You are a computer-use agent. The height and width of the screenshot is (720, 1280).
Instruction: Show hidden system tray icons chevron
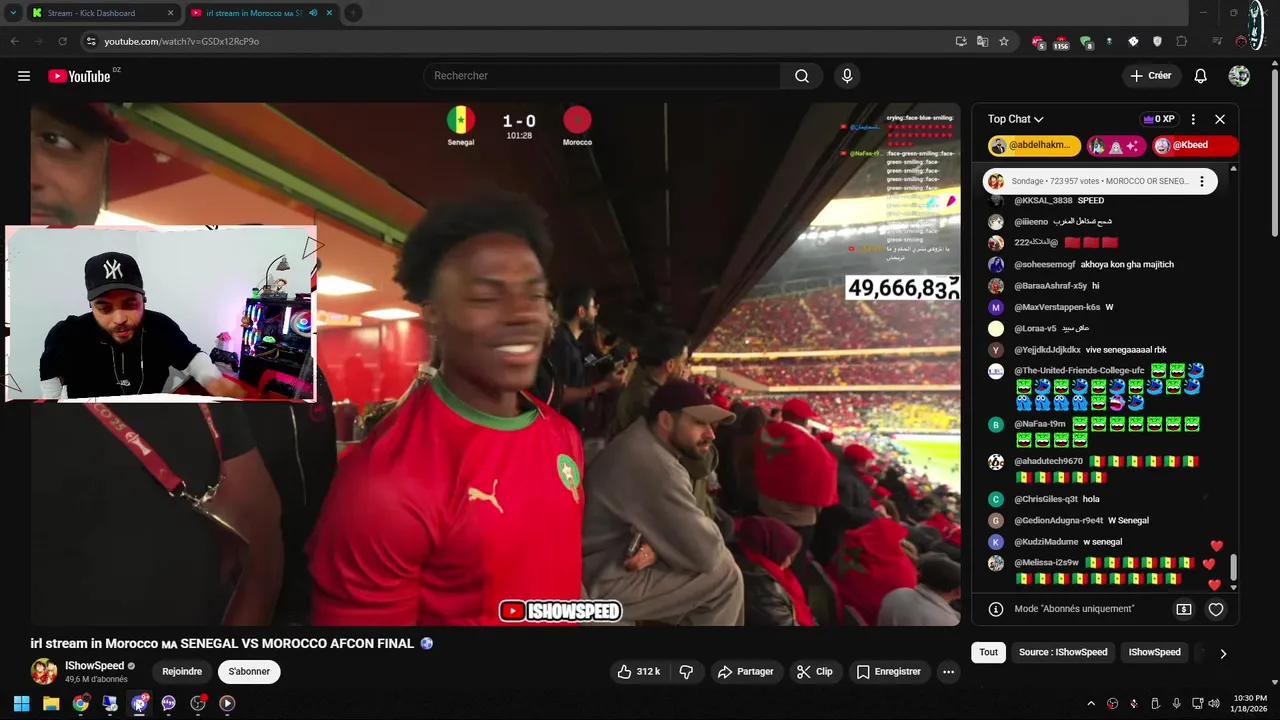[1091, 704]
